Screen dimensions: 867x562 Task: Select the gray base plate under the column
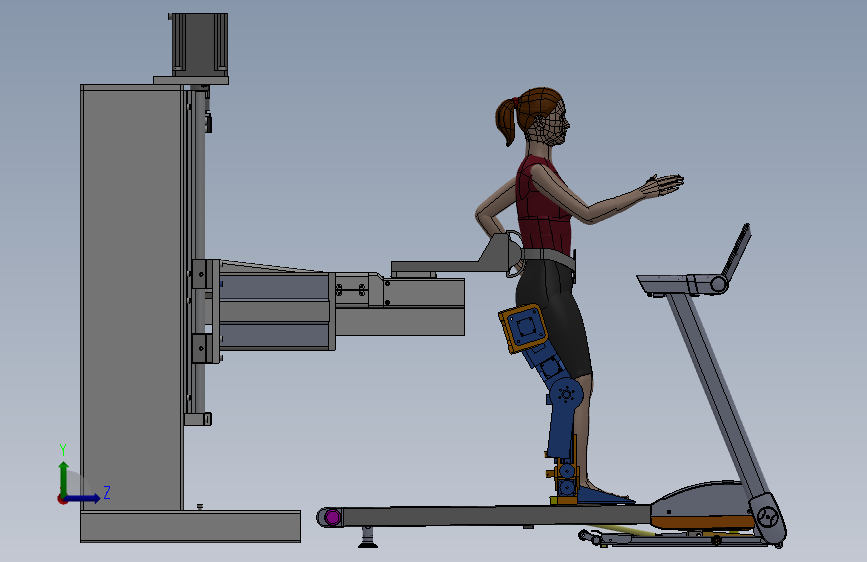[190, 526]
